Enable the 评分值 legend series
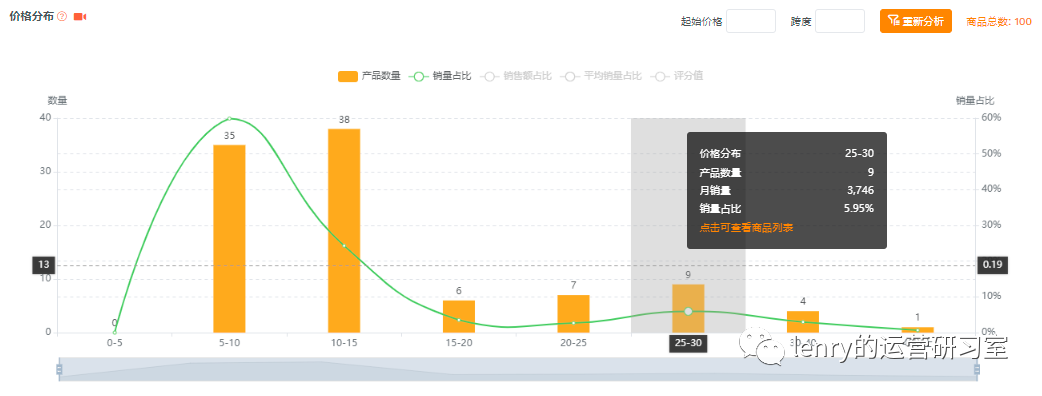 pos(676,76)
